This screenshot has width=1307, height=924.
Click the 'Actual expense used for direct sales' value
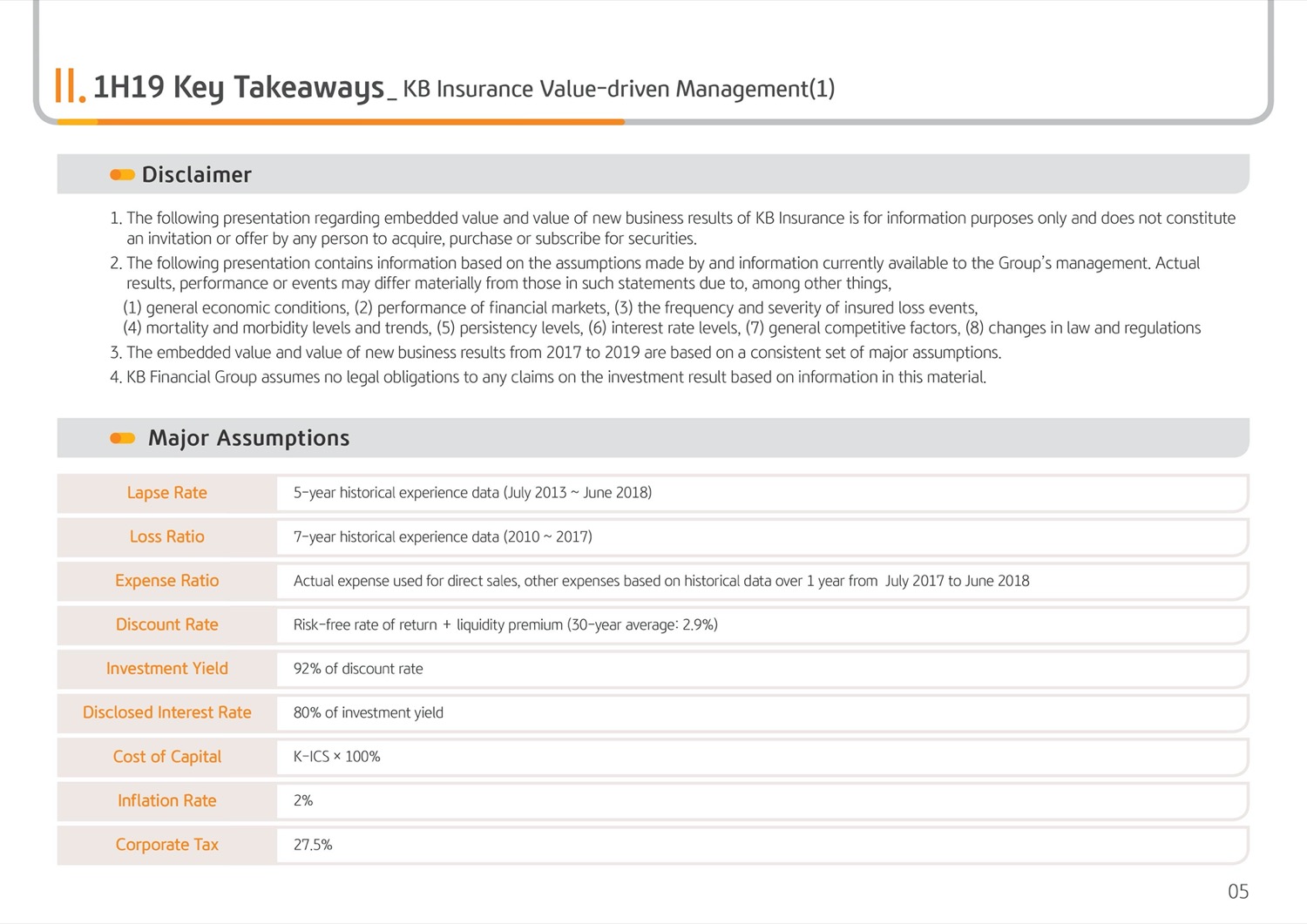661,581
